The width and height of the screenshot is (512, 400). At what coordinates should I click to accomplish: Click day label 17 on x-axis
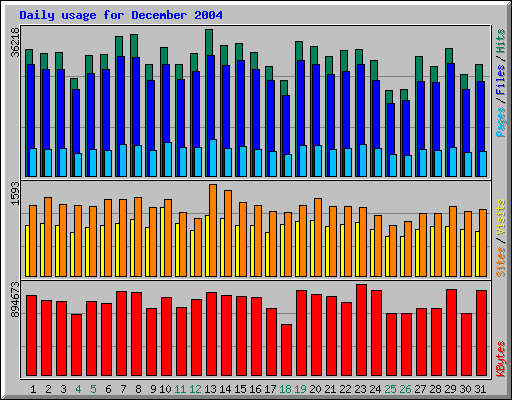tap(270, 389)
